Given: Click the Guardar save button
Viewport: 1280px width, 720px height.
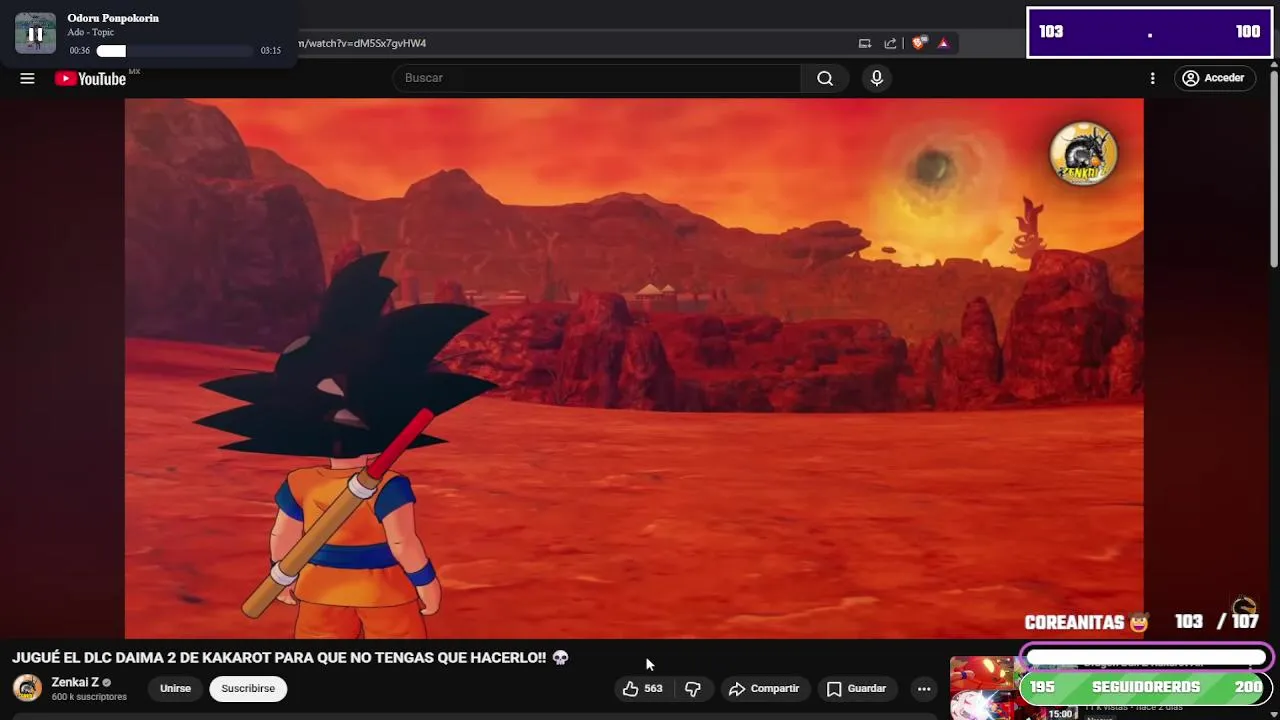Looking at the screenshot, I should (856, 688).
